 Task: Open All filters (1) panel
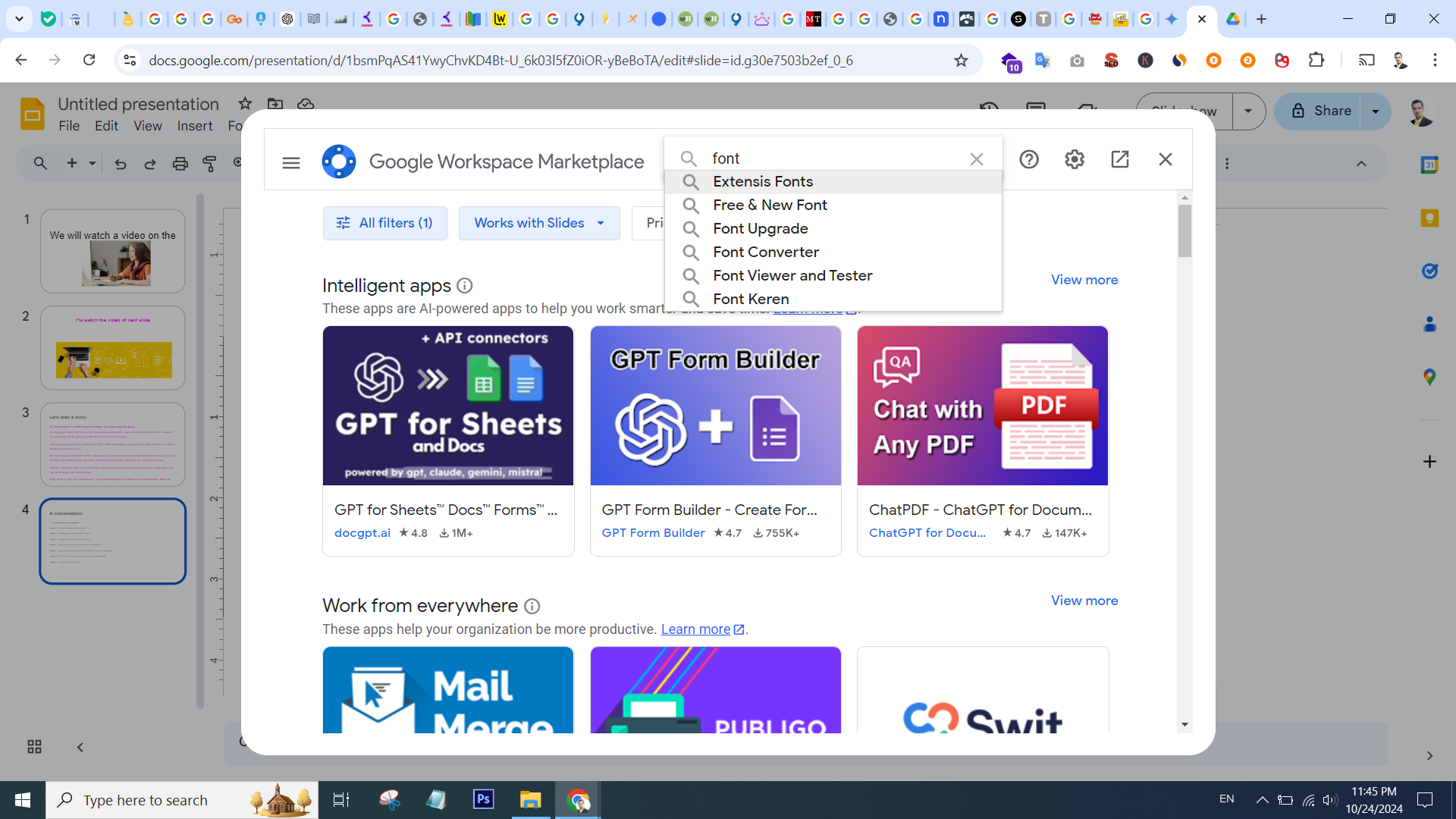pos(385,223)
